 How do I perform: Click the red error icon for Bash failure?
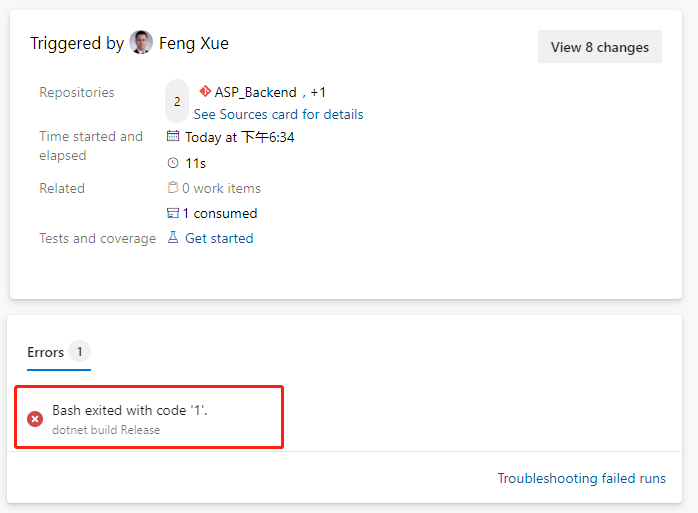[35, 419]
